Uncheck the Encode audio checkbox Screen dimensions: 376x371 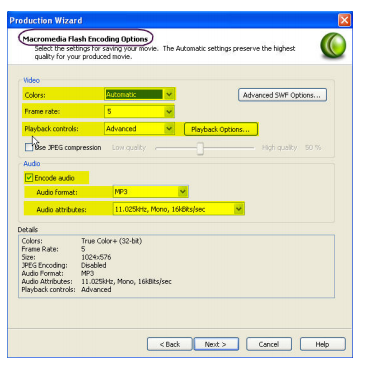[29, 178]
